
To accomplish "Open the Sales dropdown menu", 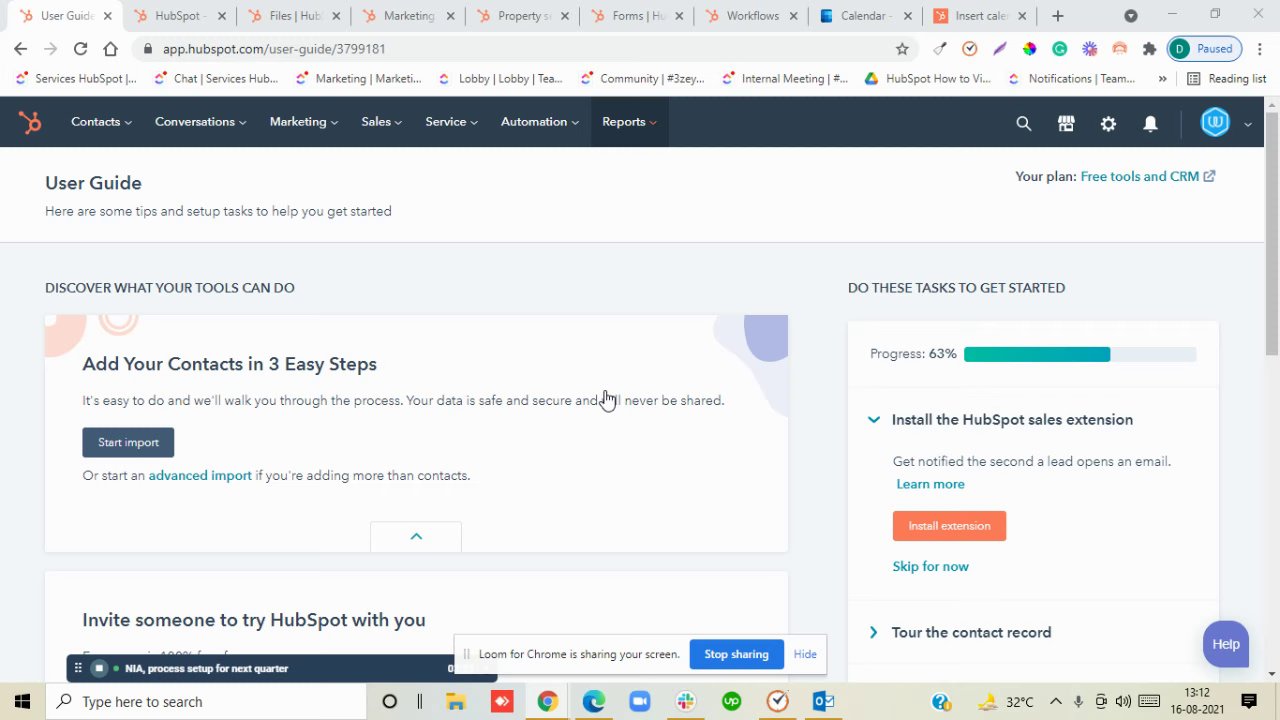I will [x=381, y=122].
